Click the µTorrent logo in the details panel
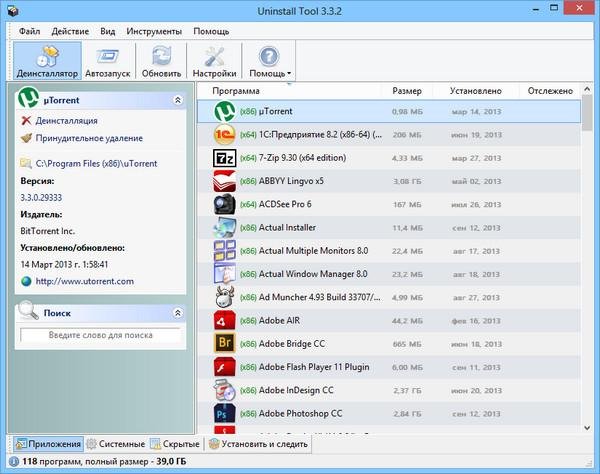The image size is (600, 474). coord(28,98)
